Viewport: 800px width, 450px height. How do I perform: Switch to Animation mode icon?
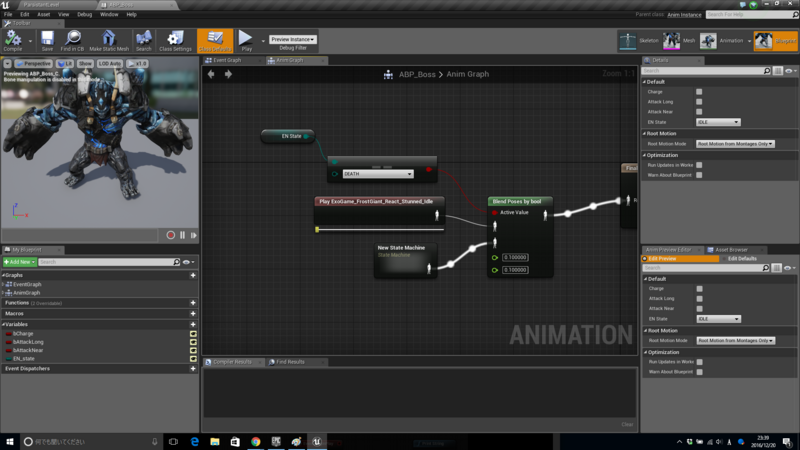[708, 41]
